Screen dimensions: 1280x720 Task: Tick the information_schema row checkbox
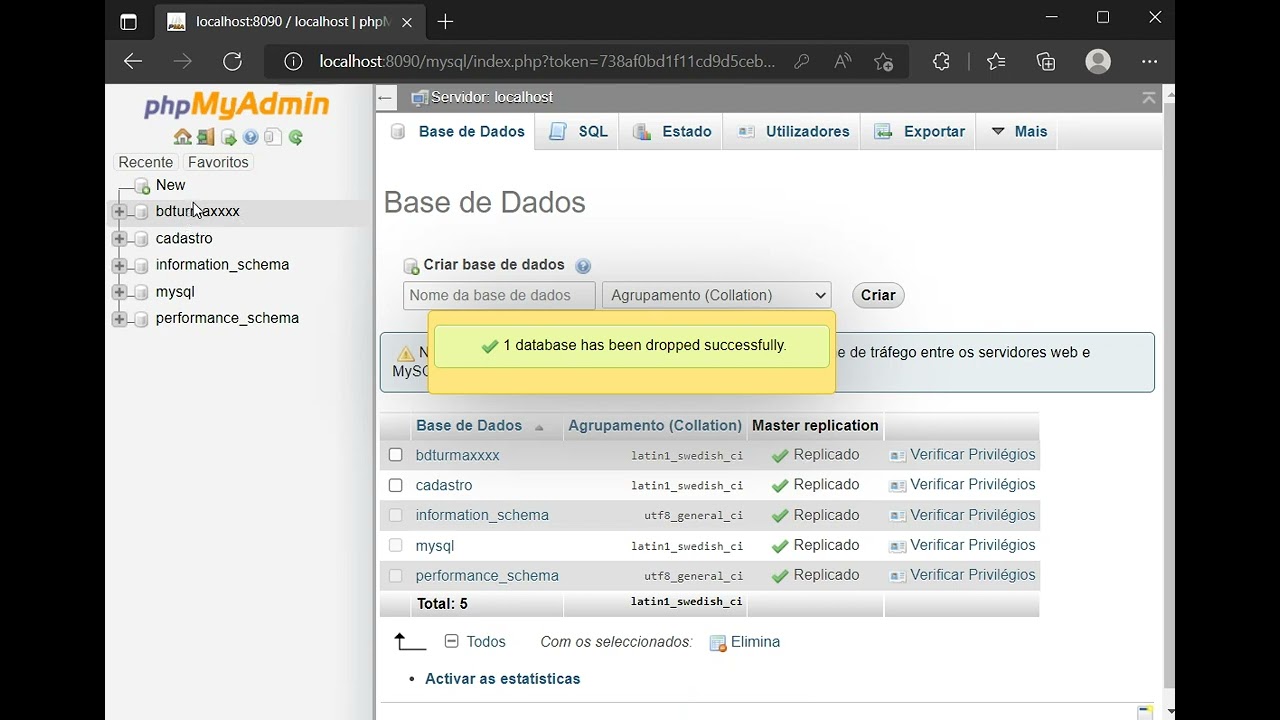click(396, 515)
